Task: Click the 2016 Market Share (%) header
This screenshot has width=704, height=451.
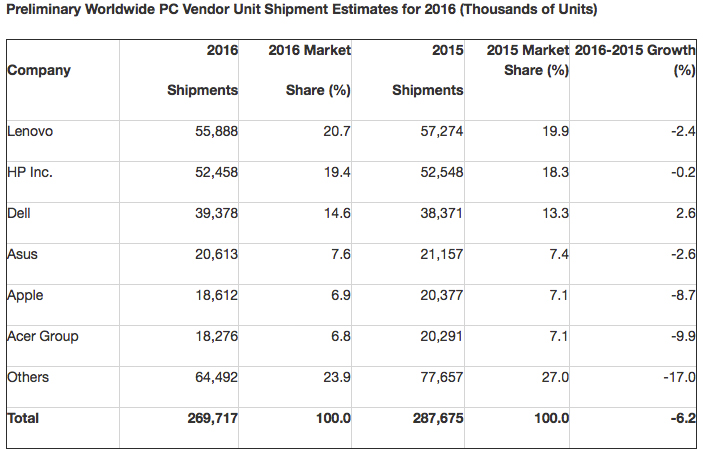Action: [x=310, y=70]
